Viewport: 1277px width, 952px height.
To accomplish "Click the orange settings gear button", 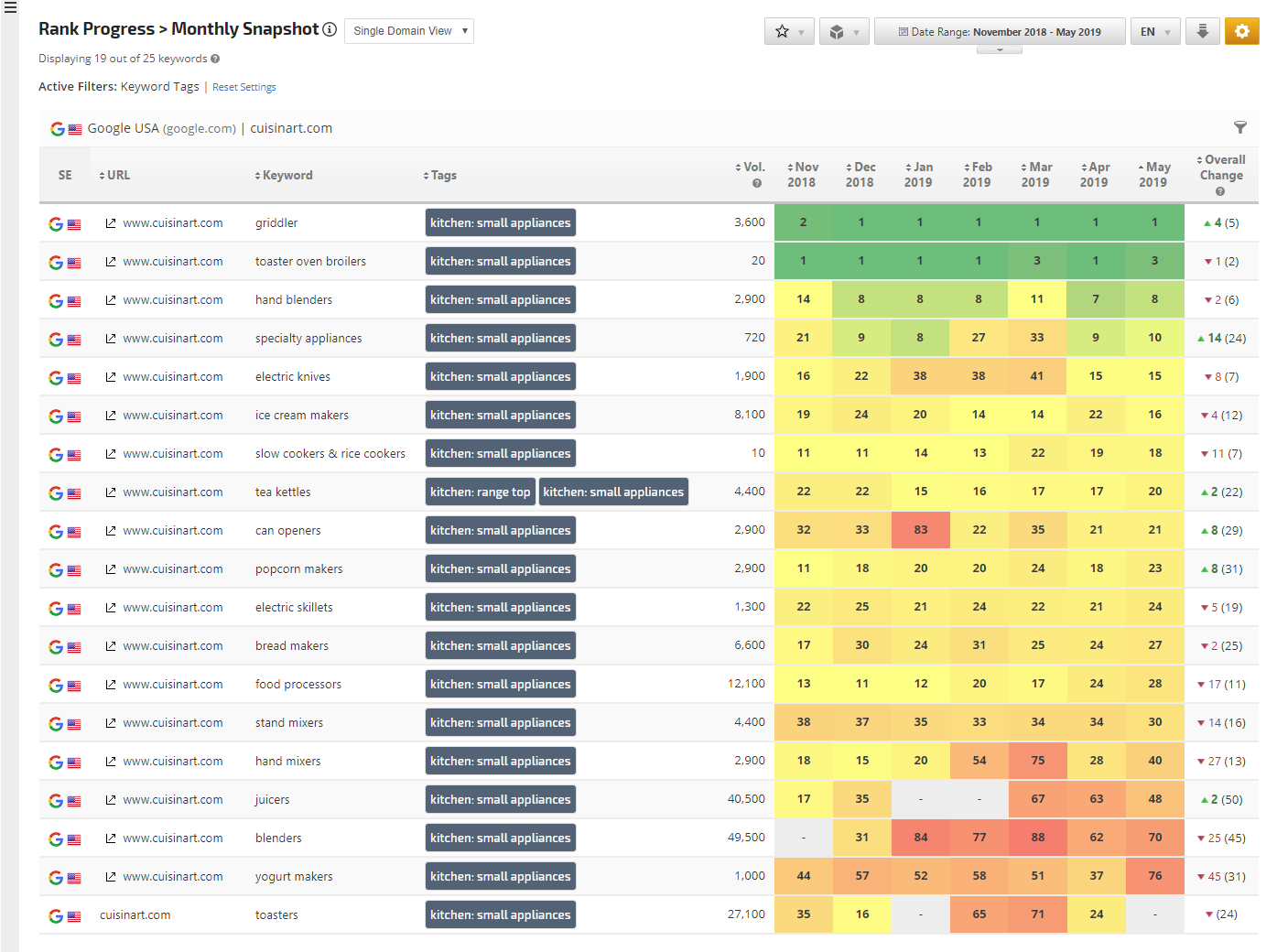I will 1241,31.
